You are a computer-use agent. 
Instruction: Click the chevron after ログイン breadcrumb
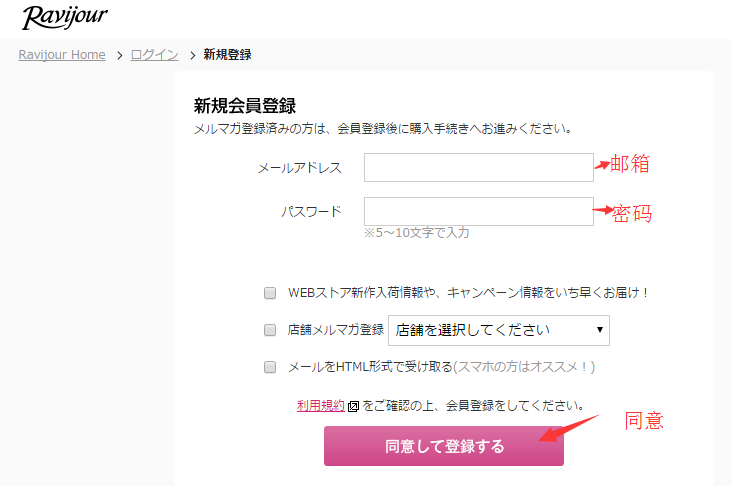(191, 55)
